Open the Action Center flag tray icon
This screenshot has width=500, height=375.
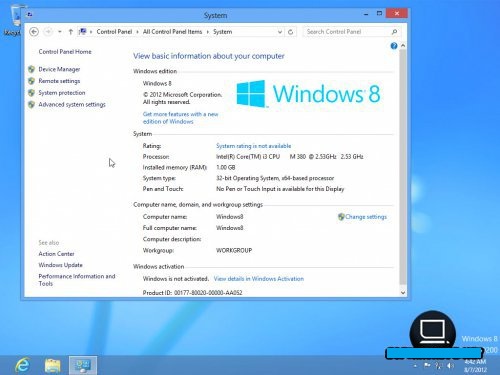tap(427, 365)
